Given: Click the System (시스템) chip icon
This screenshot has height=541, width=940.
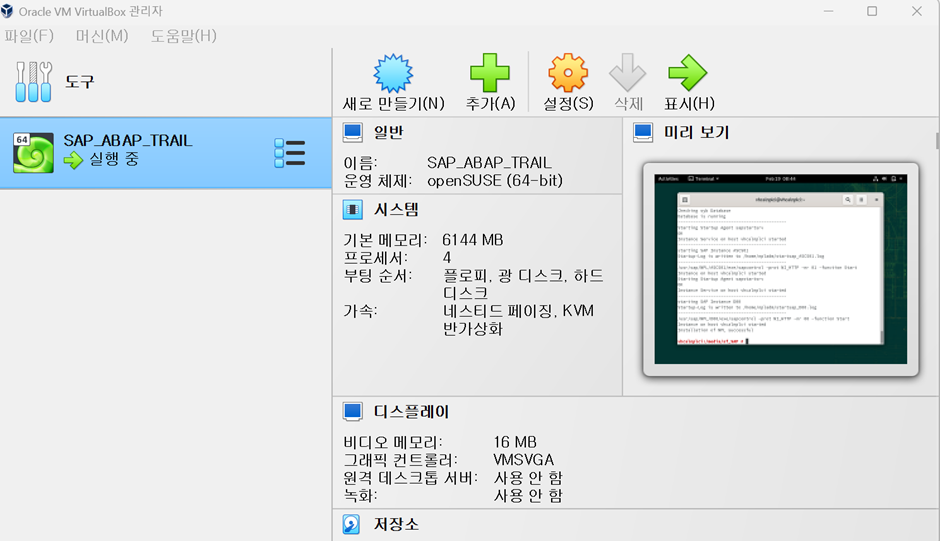Looking at the screenshot, I should (352, 210).
